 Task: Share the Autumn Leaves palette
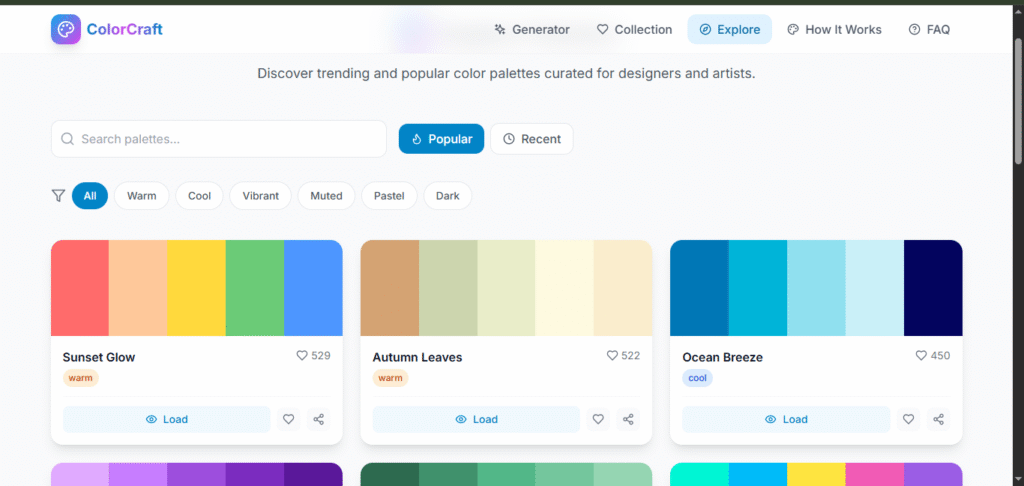coord(628,419)
